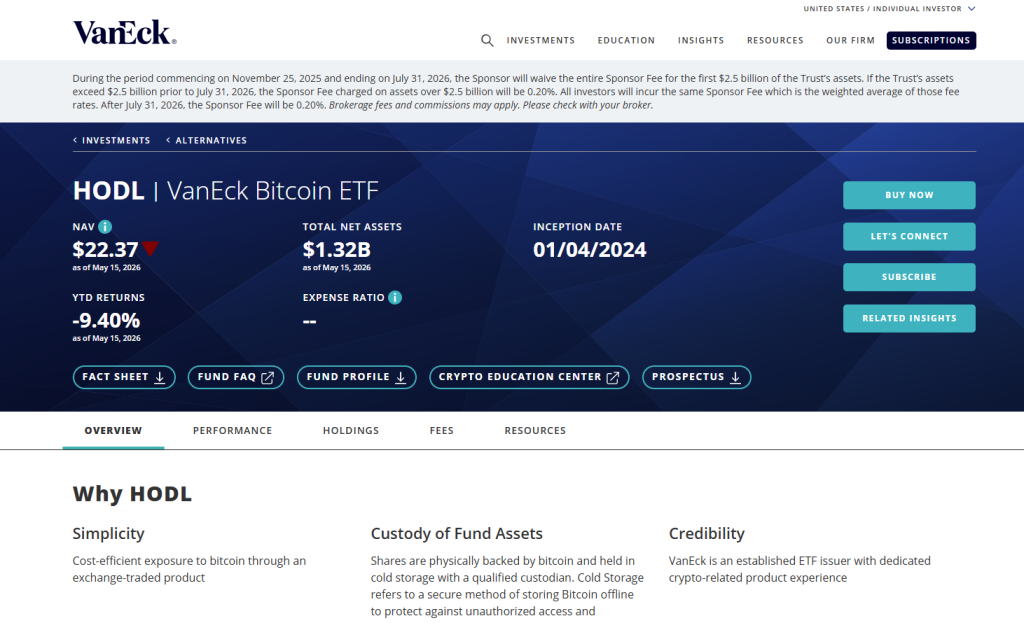This screenshot has height=623, width=1024.
Task: Click the Expense Ratio label
Action: coord(344,298)
